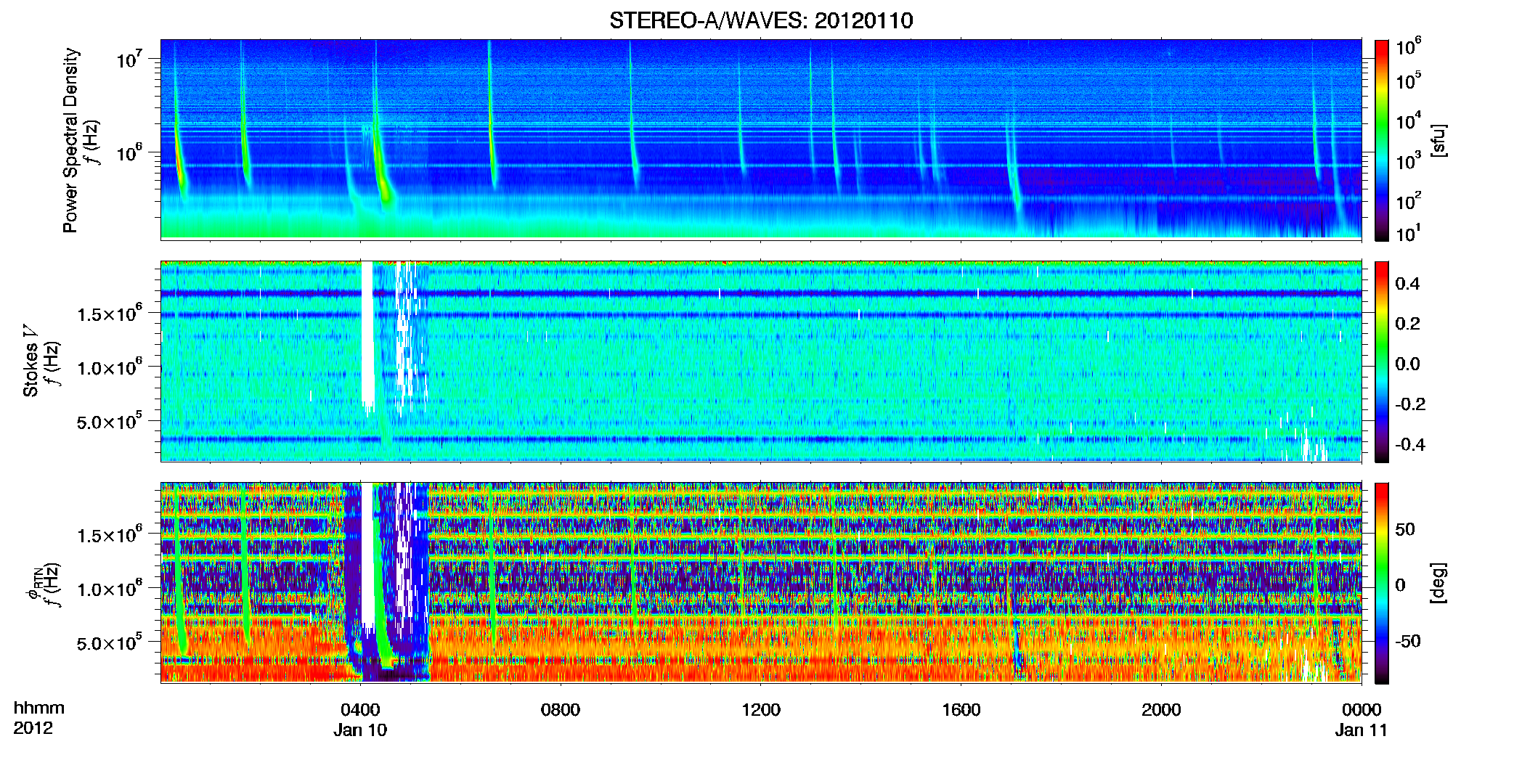The image size is (1522, 784).
Task: Click the -0.2 value on Stokes color bar
Action: tap(1410, 404)
